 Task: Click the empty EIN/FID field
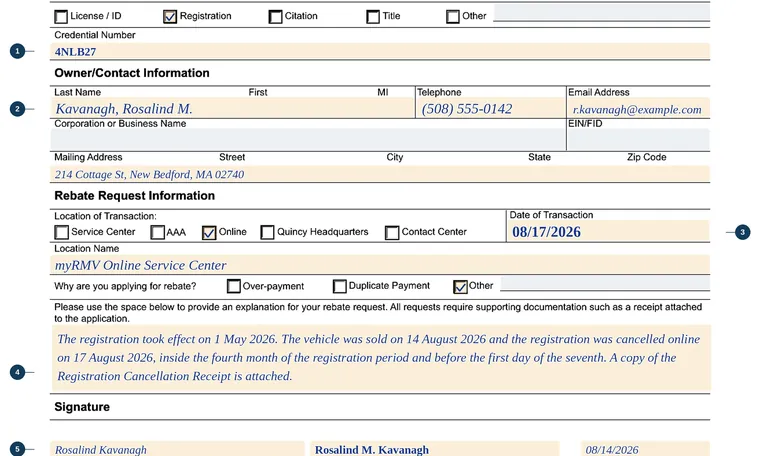coord(638,140)
